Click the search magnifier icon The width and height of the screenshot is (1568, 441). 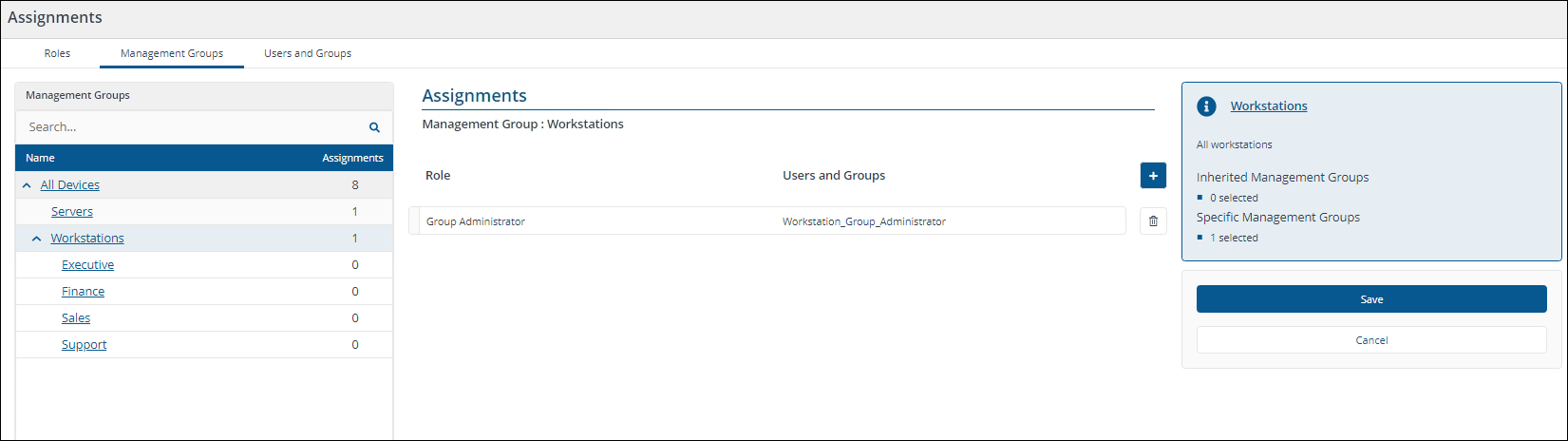pyautogui.click(x=374, y=127)
